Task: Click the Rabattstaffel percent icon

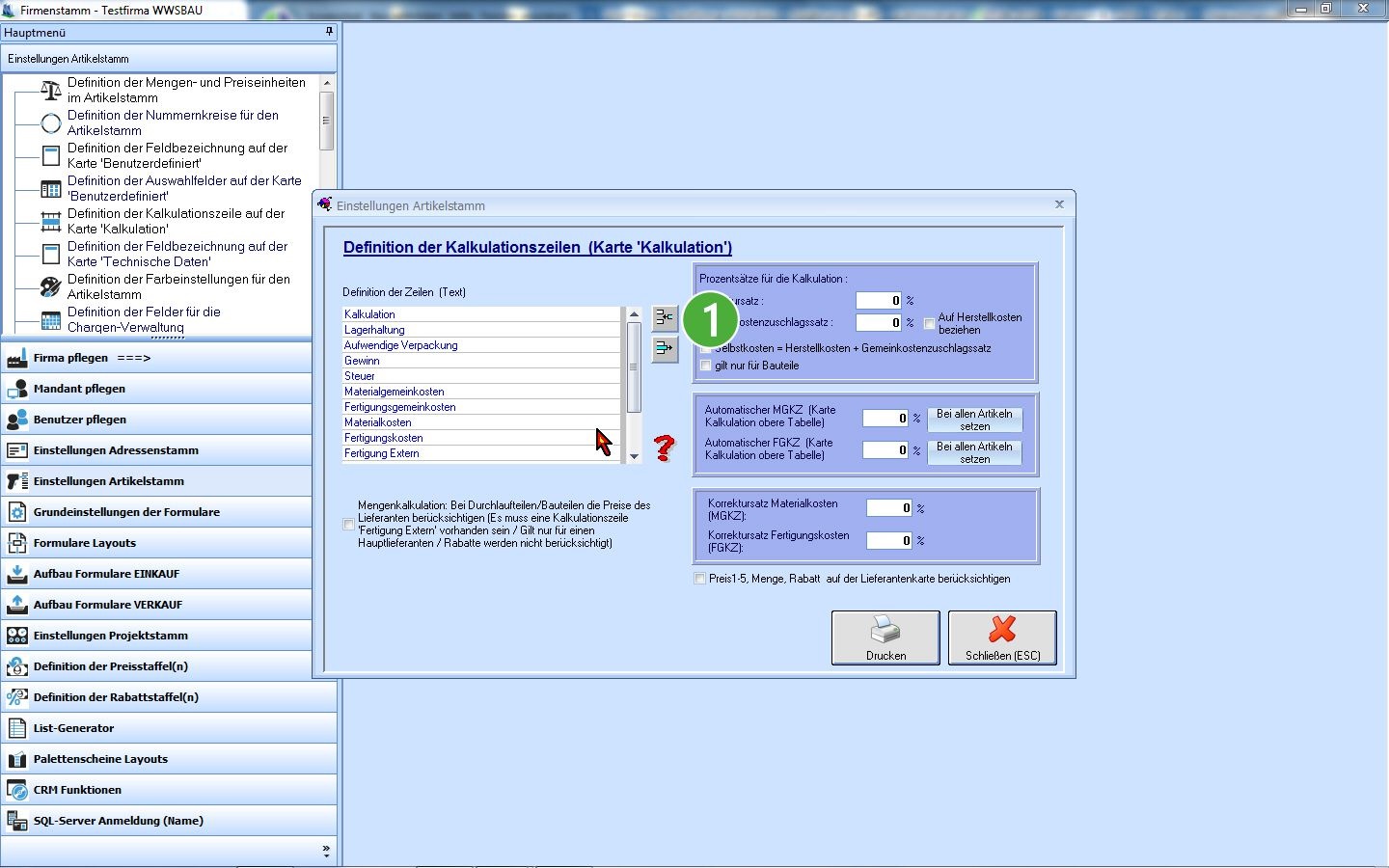Action: coord(17,697)
